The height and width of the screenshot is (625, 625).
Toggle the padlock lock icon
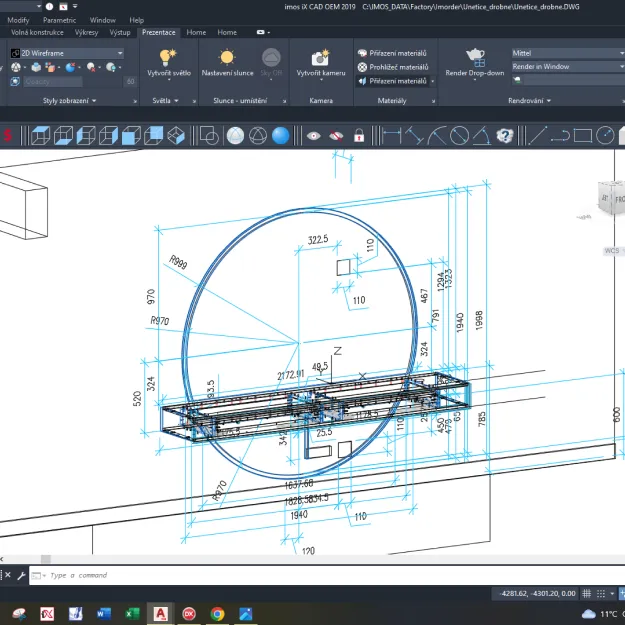click(x=359, y=136)
